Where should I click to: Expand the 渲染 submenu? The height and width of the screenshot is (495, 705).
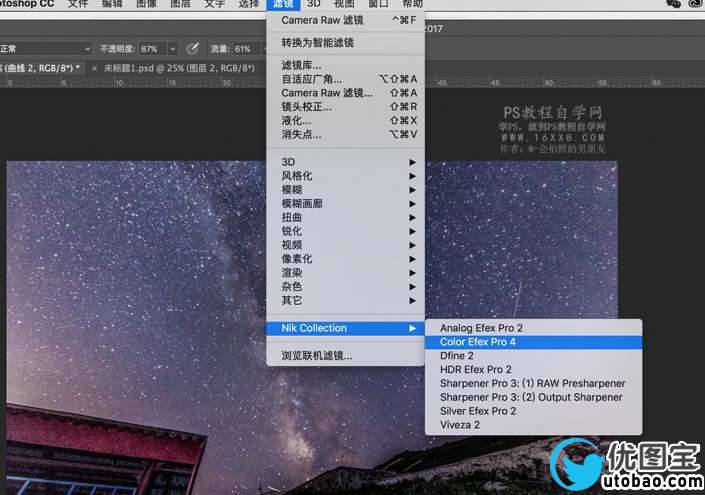tap(345, 273)
